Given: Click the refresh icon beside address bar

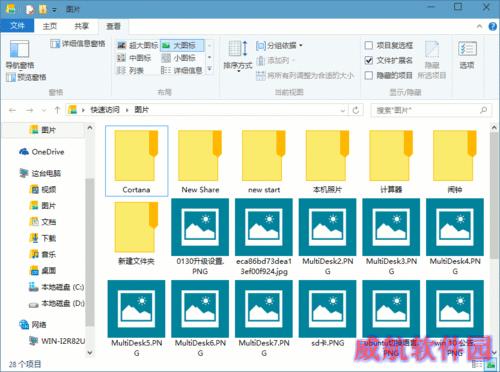Looking at the screenshot, I should point(356,110).
